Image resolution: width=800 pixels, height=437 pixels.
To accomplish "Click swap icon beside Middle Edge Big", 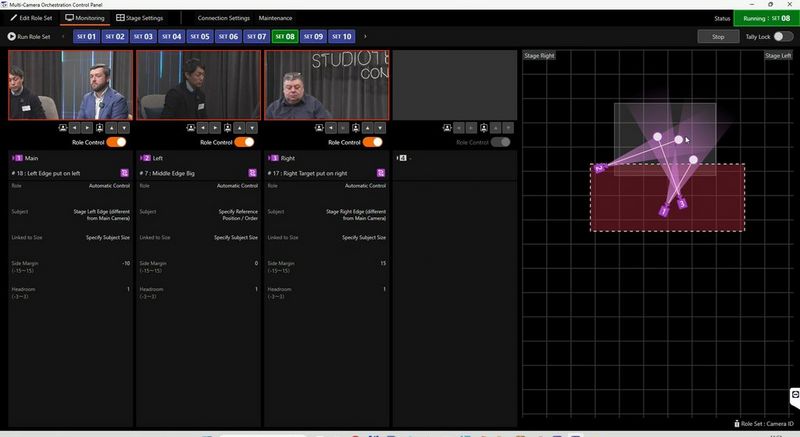I will point(252,173).
